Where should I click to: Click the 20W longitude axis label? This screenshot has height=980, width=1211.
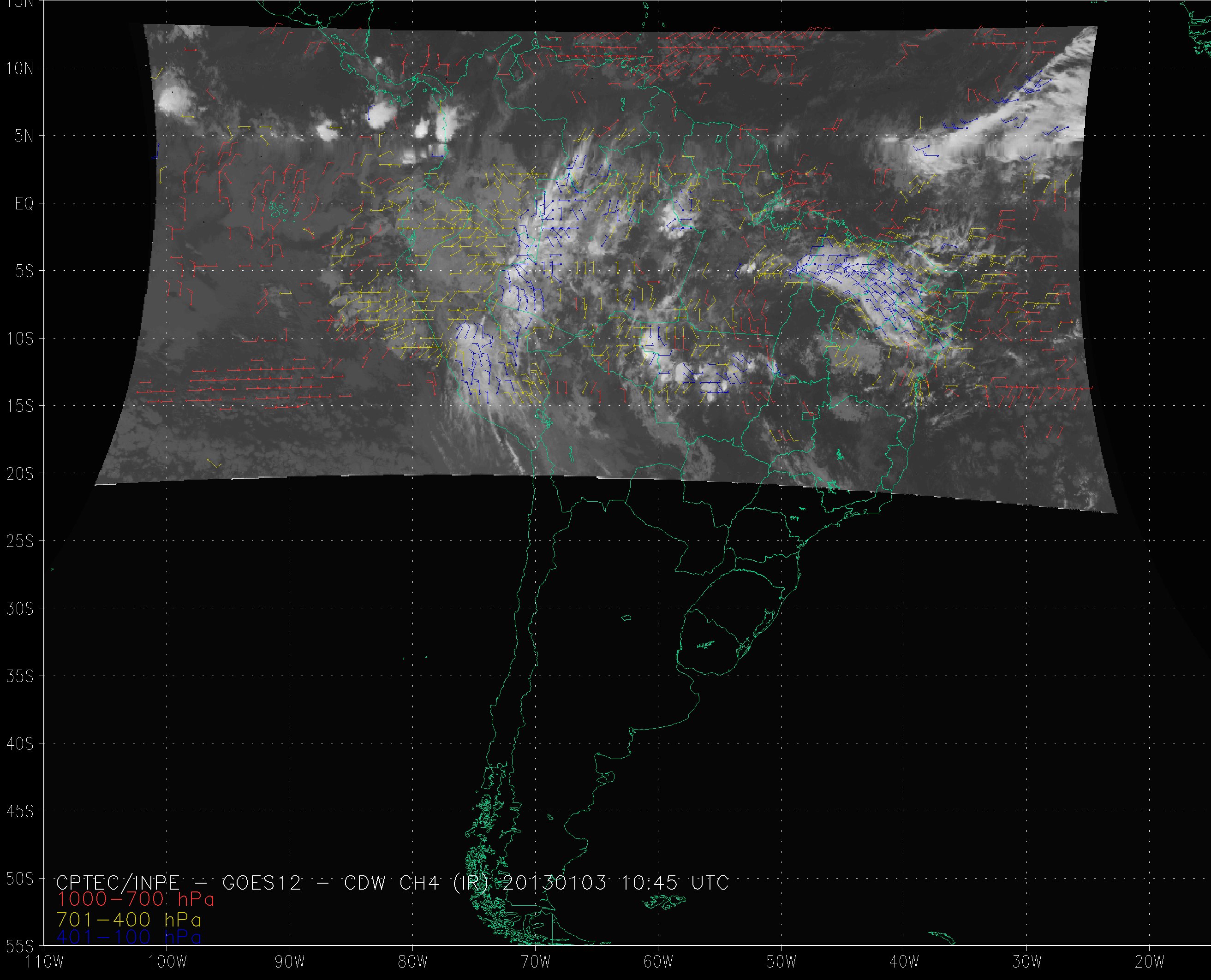coord(1150,962)
